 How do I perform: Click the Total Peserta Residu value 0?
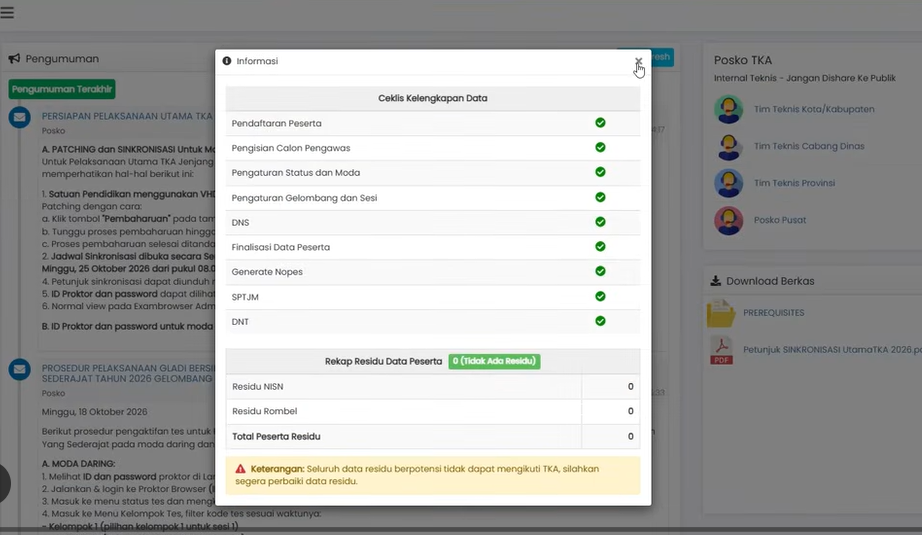click(630, 437)
